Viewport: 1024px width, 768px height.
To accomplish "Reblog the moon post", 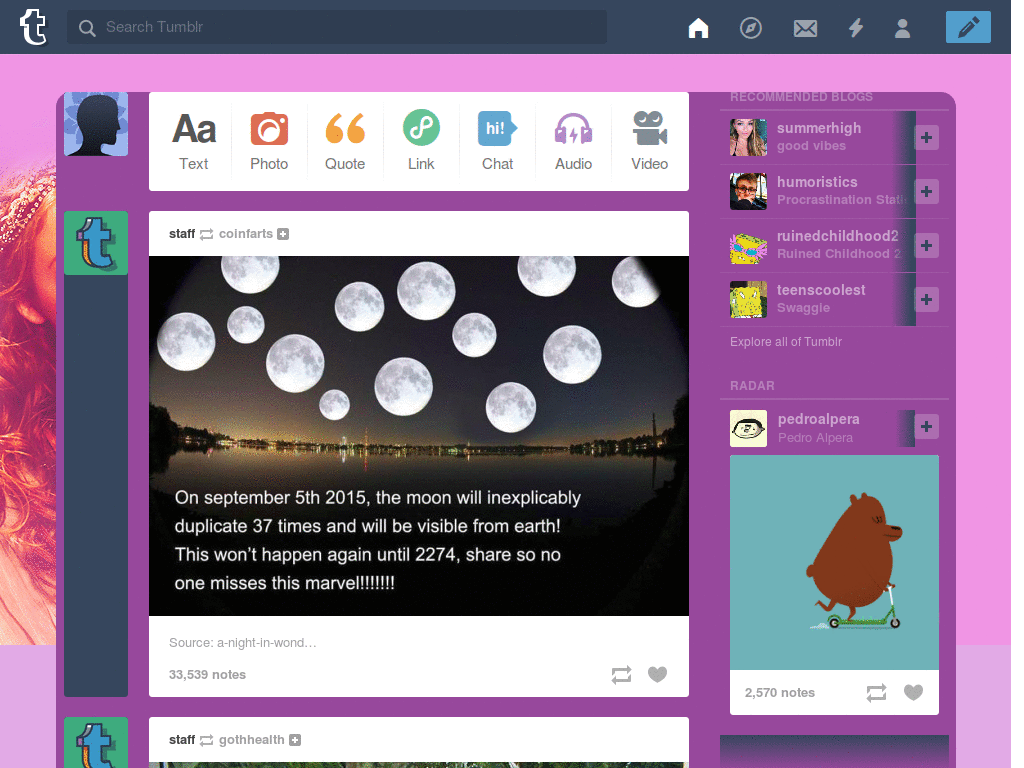I will pyautogui.click(x=621, y=675).
